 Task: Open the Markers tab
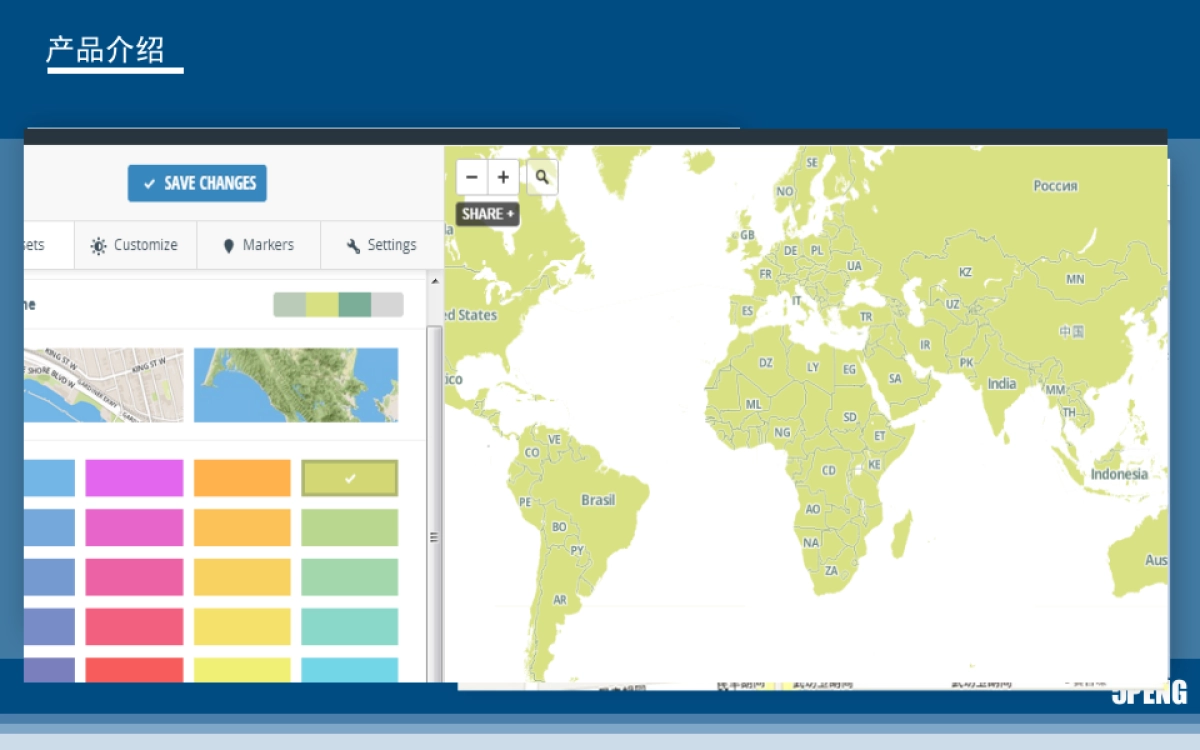click(x=258, y=245)
